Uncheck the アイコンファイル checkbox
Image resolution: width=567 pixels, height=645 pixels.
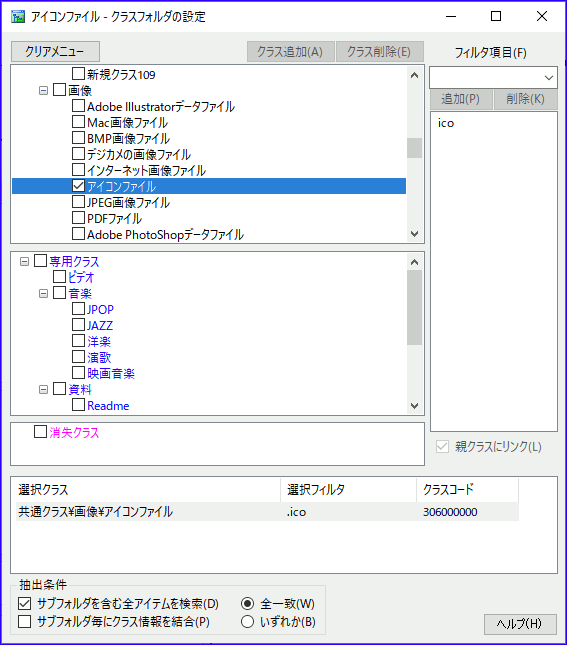click(x=78, y=186)
